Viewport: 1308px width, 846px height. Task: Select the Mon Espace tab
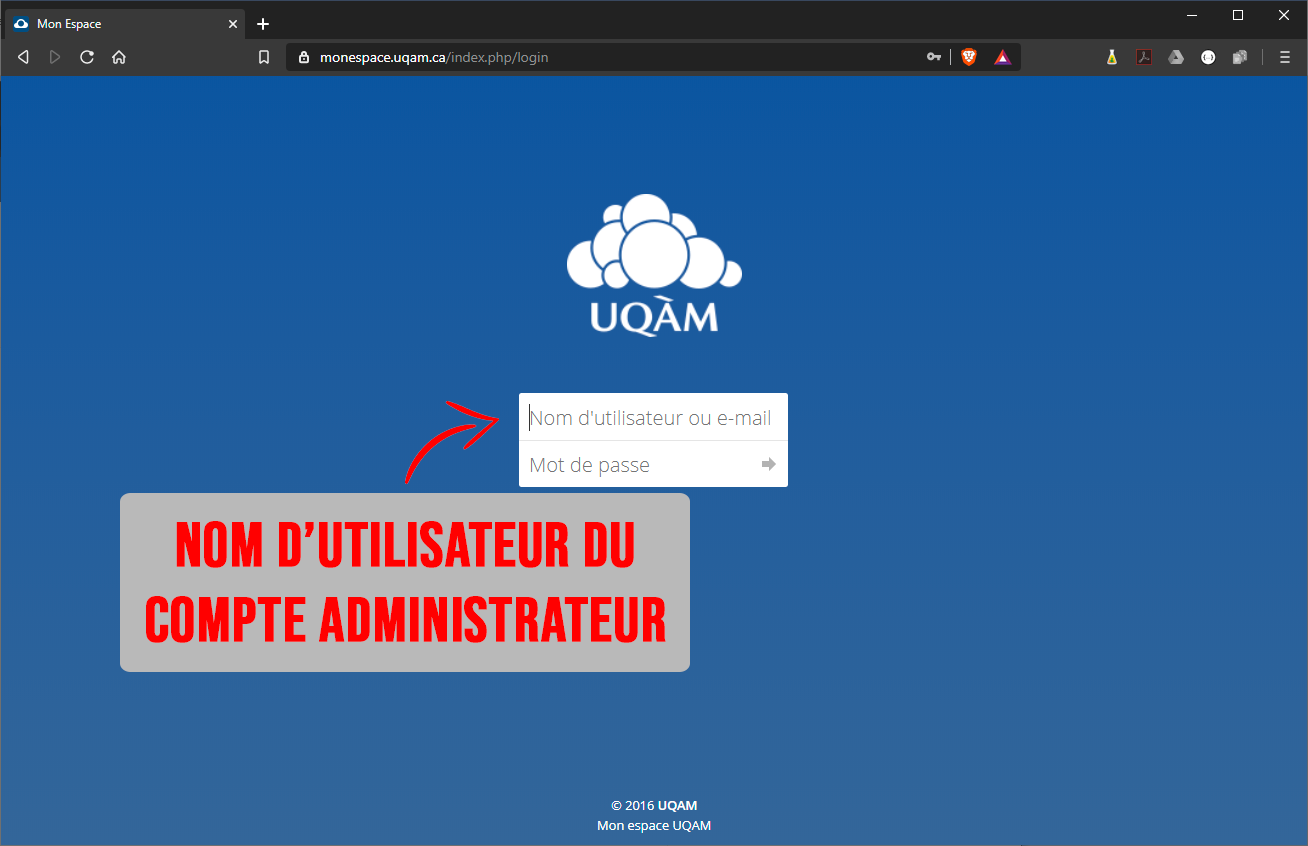[123, 24]
